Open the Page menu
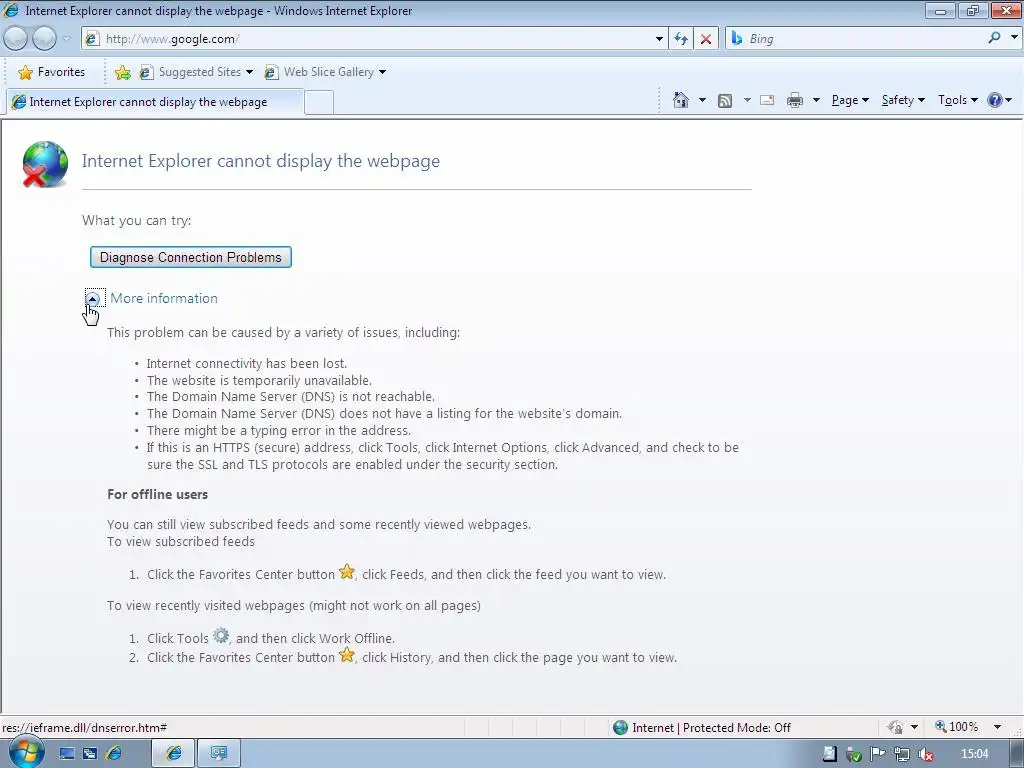Screen dimensions: 1024x768 [850, 100]
